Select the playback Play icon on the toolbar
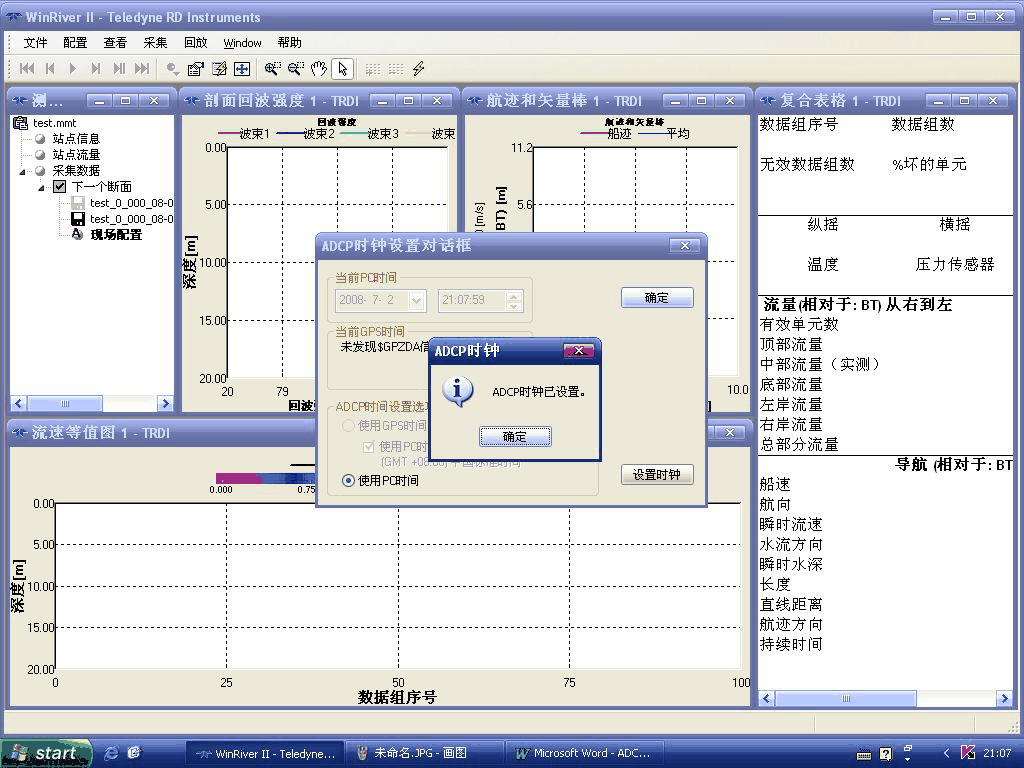 [x=72, y=69]
